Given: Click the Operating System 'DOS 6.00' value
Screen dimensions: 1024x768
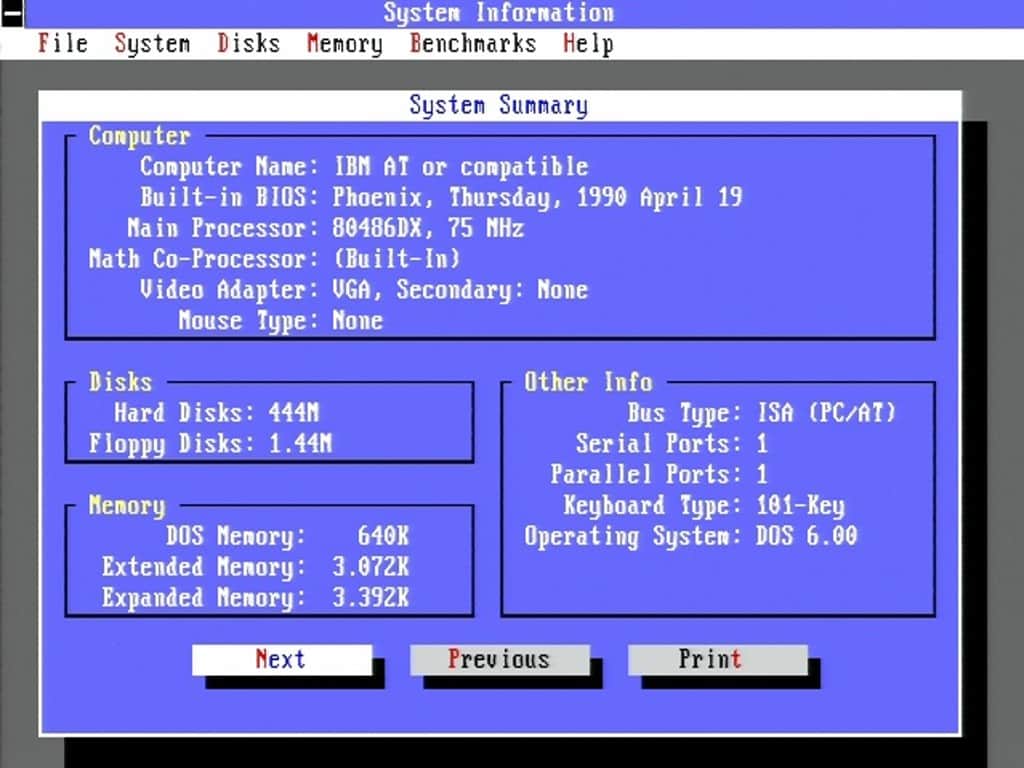Looking at the screenshot, I should coord(807,536).
